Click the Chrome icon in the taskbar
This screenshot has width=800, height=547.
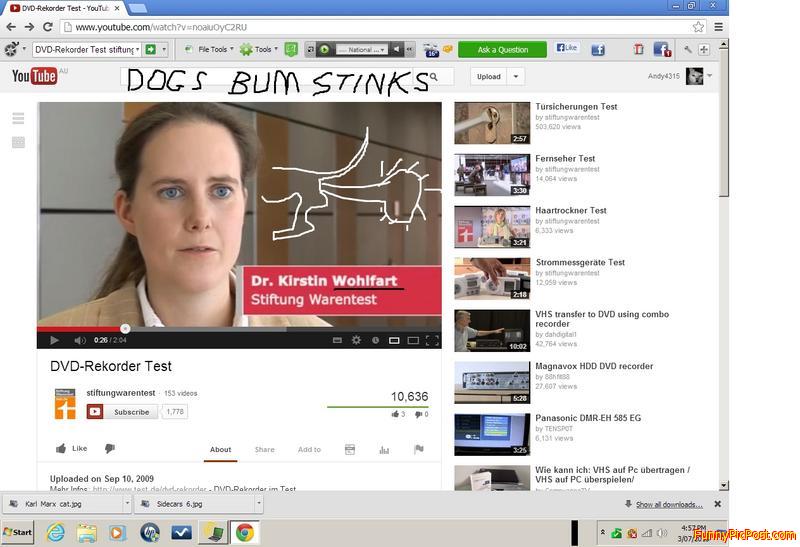[x=245, y=533]
